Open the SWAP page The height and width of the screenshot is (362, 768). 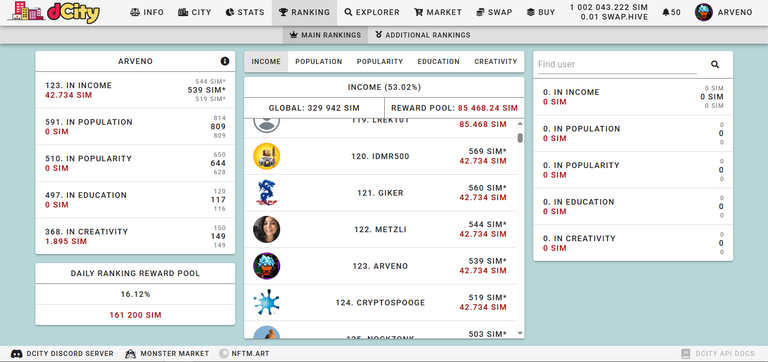[494, 12]
